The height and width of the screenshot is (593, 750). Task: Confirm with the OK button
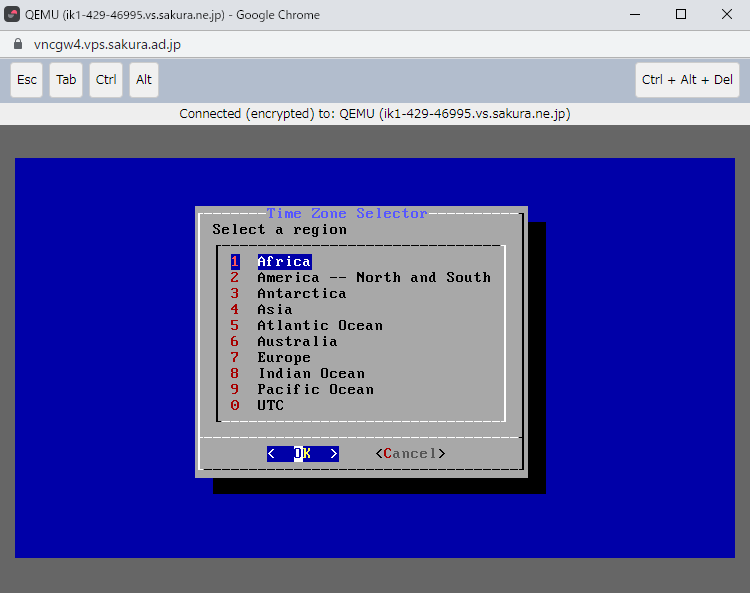click(x=302, y=454)
